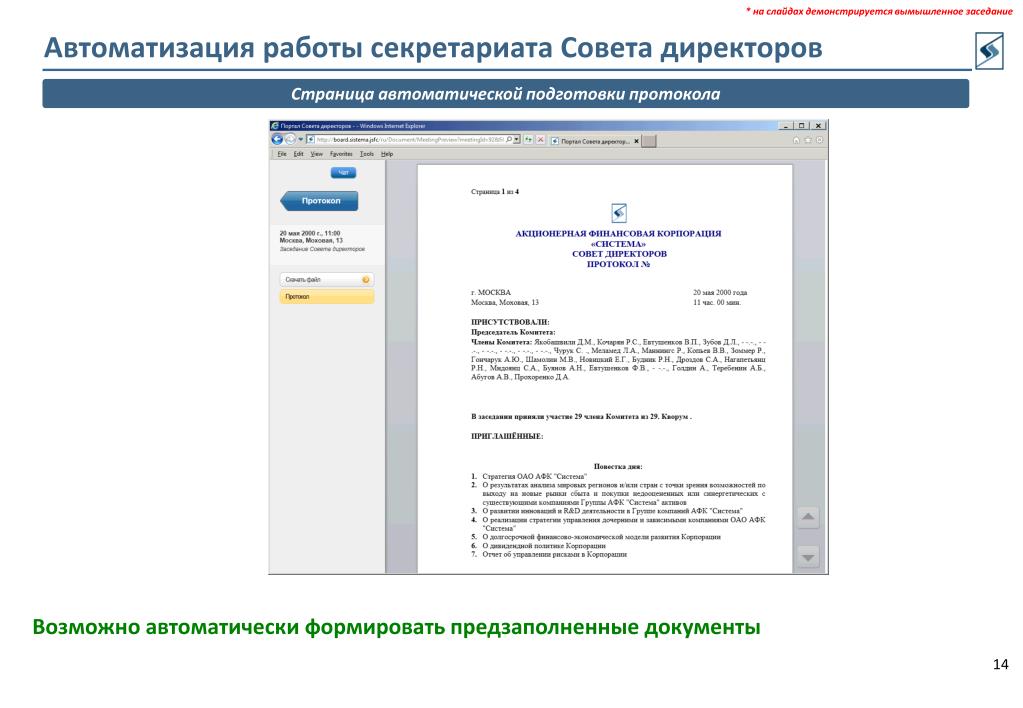Viewport: 1023px width, 708px height.
Task: Click the scroll up arrow beside the document
Action: coord(808,517)
